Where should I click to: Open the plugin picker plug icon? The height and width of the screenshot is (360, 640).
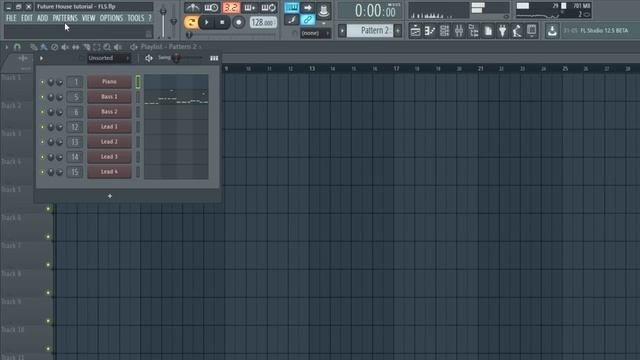(x=502, y=31)
